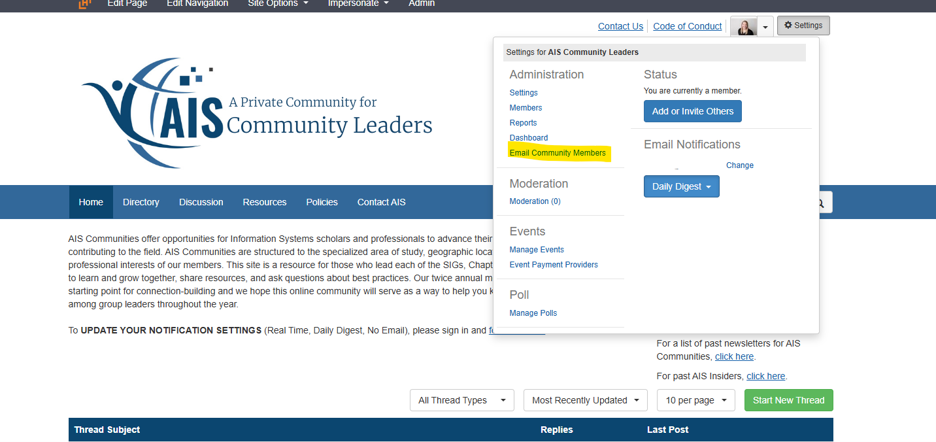Open Edit Navigation in admin bar
Screen dimensions: 936x442
point(197,4)
